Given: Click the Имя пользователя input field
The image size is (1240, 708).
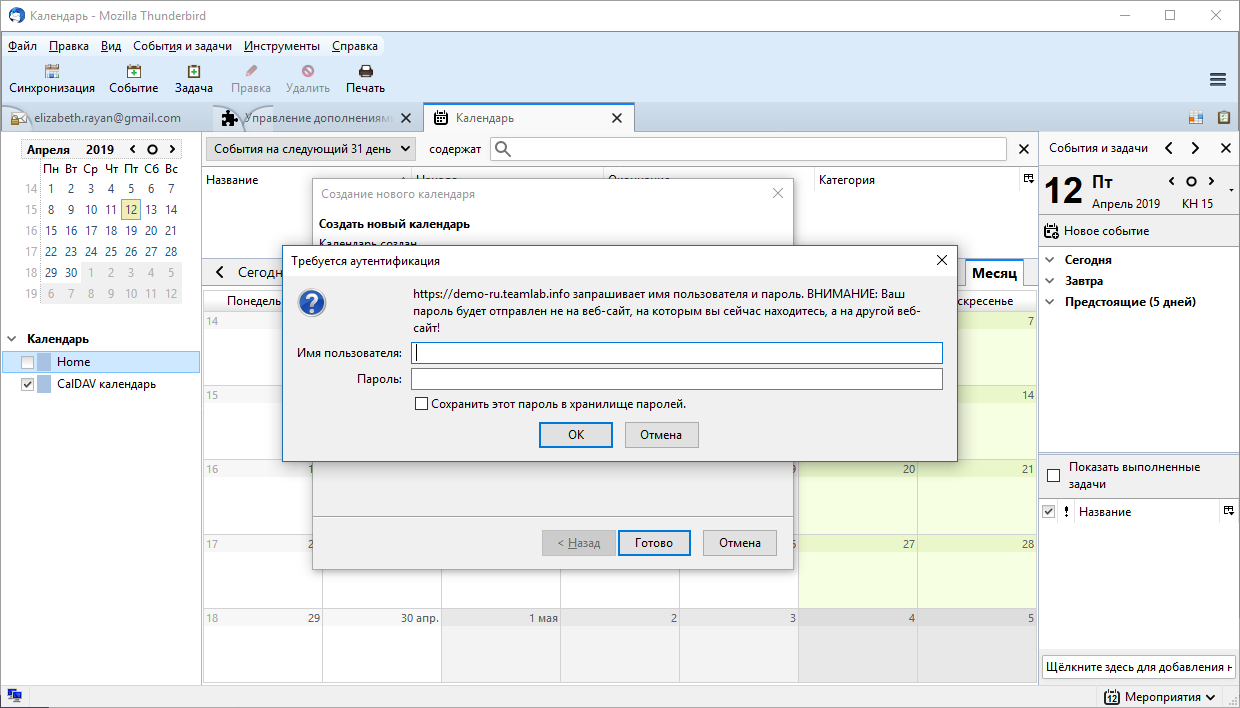Looking at the screenshot, I should (x=677, y=353).
